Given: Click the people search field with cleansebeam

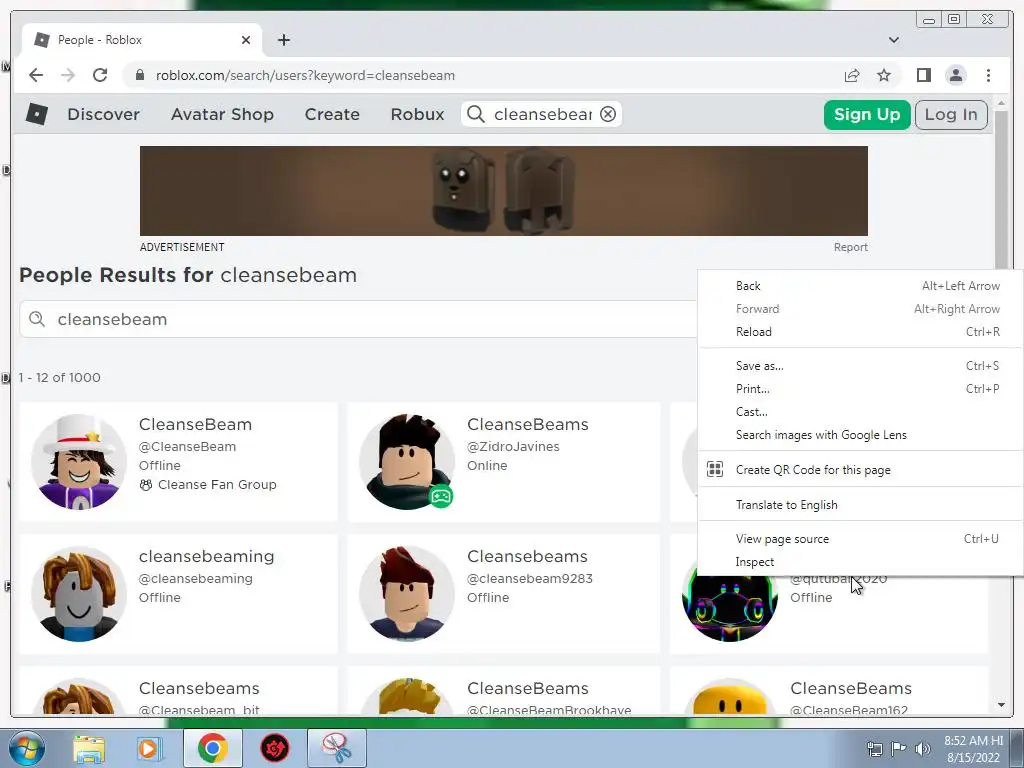Looking at the screenshot, I should click(x=358, y=319).
